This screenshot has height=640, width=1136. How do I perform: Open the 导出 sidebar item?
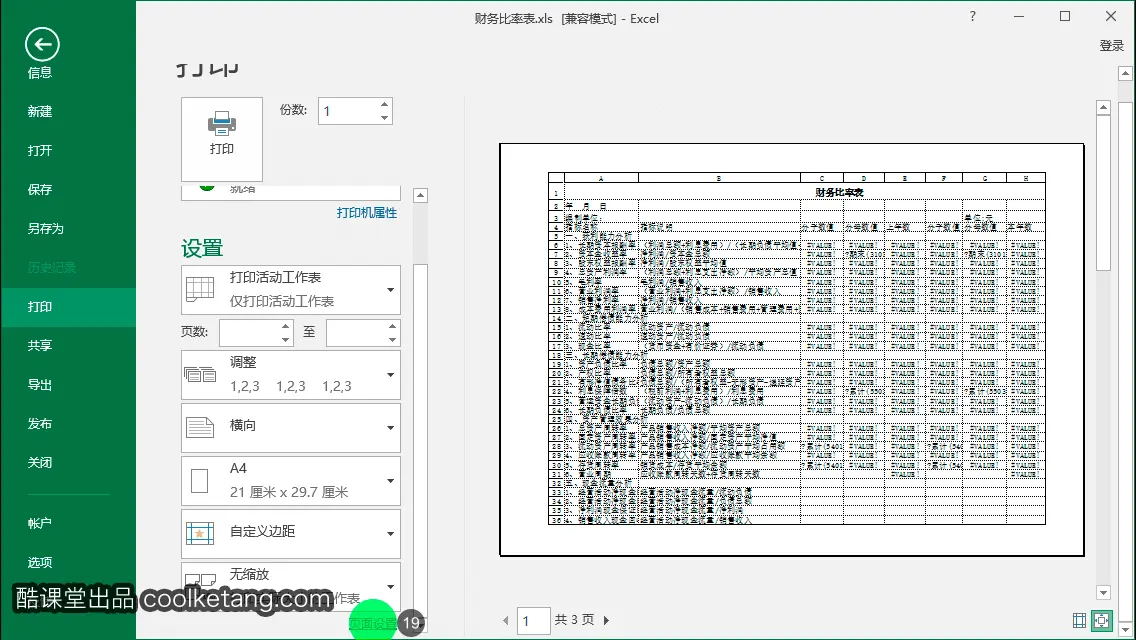pos(40,385)
